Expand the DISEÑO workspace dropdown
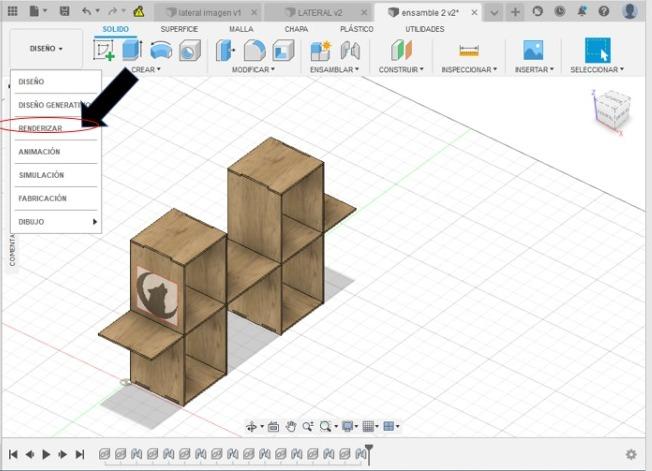The image size is (652, 471). [46, 48]
